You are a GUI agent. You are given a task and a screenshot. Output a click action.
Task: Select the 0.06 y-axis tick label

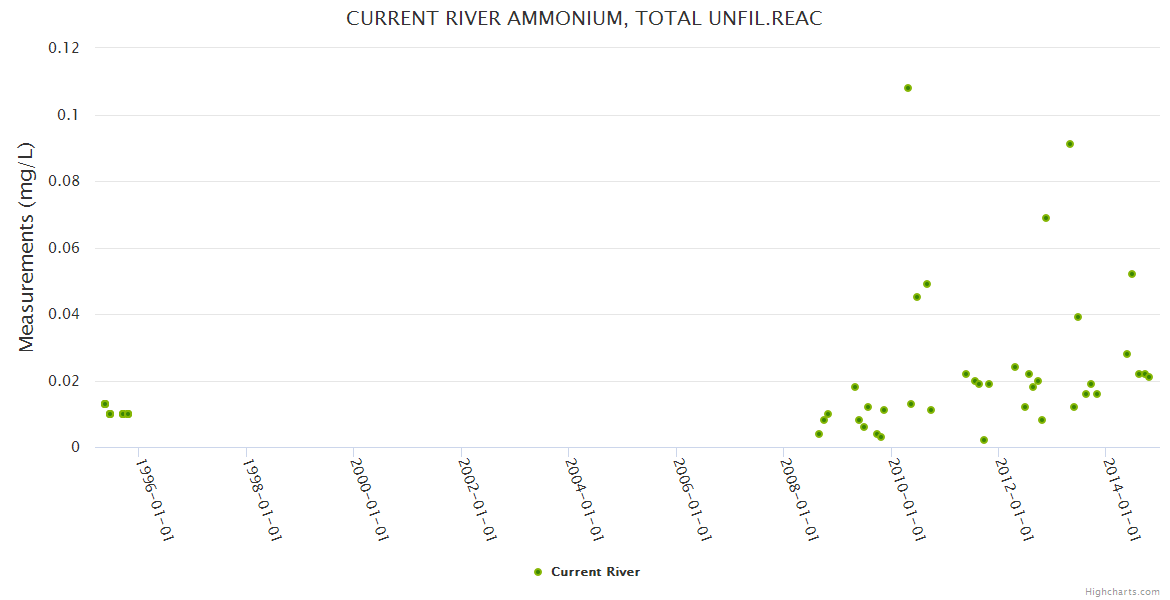click(64, 248)
